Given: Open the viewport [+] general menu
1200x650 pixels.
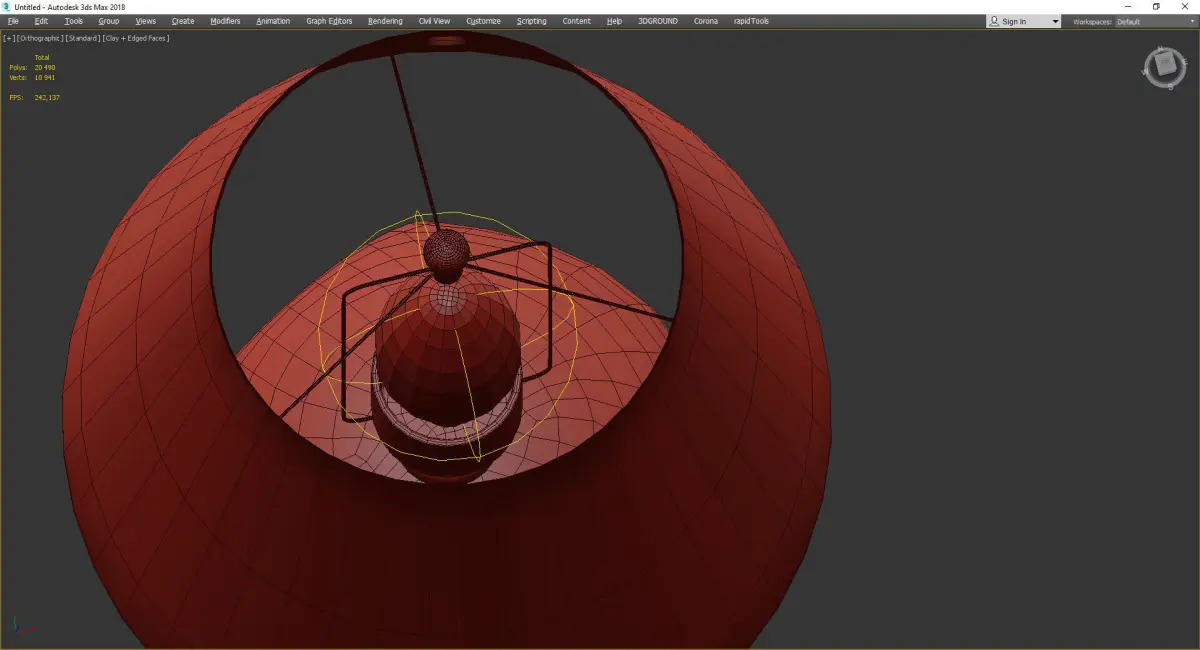Looking at the screenshot, I should 9,38.
